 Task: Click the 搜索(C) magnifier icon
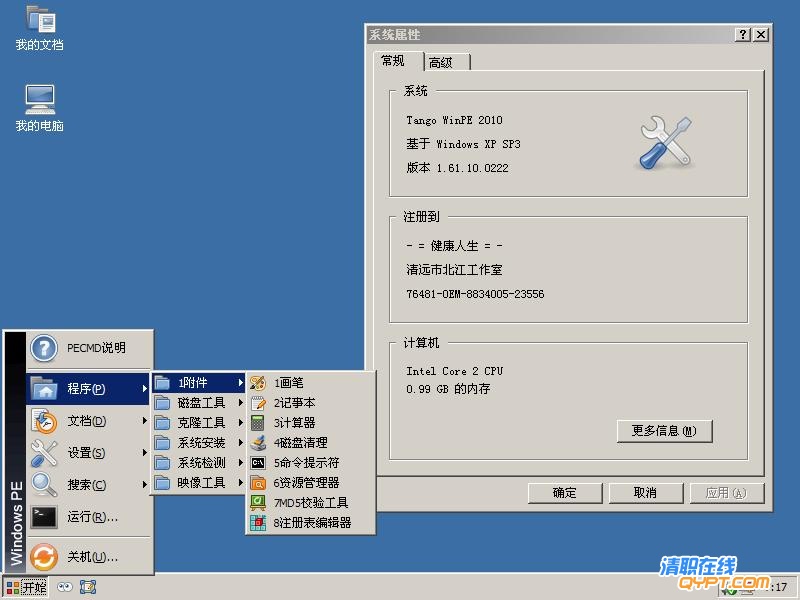pyautogui.click(x=44, y=485)
